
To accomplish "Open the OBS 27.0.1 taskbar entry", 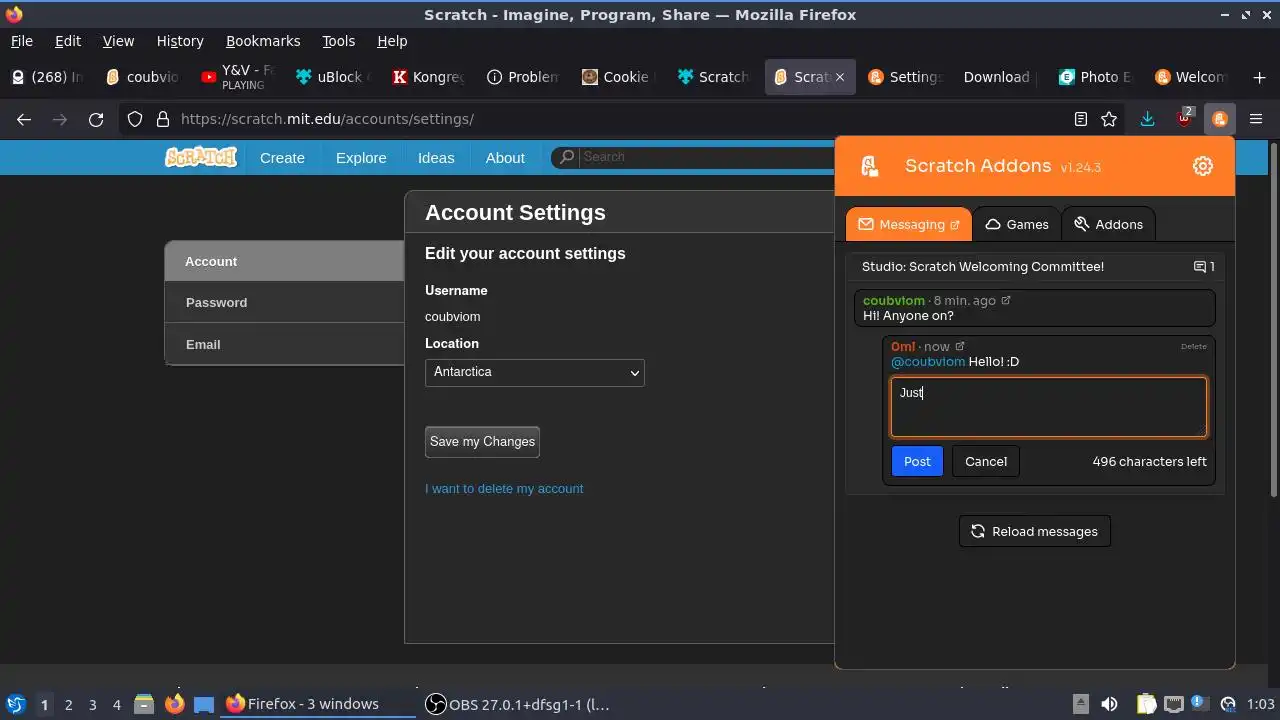I will pos(518,705).
